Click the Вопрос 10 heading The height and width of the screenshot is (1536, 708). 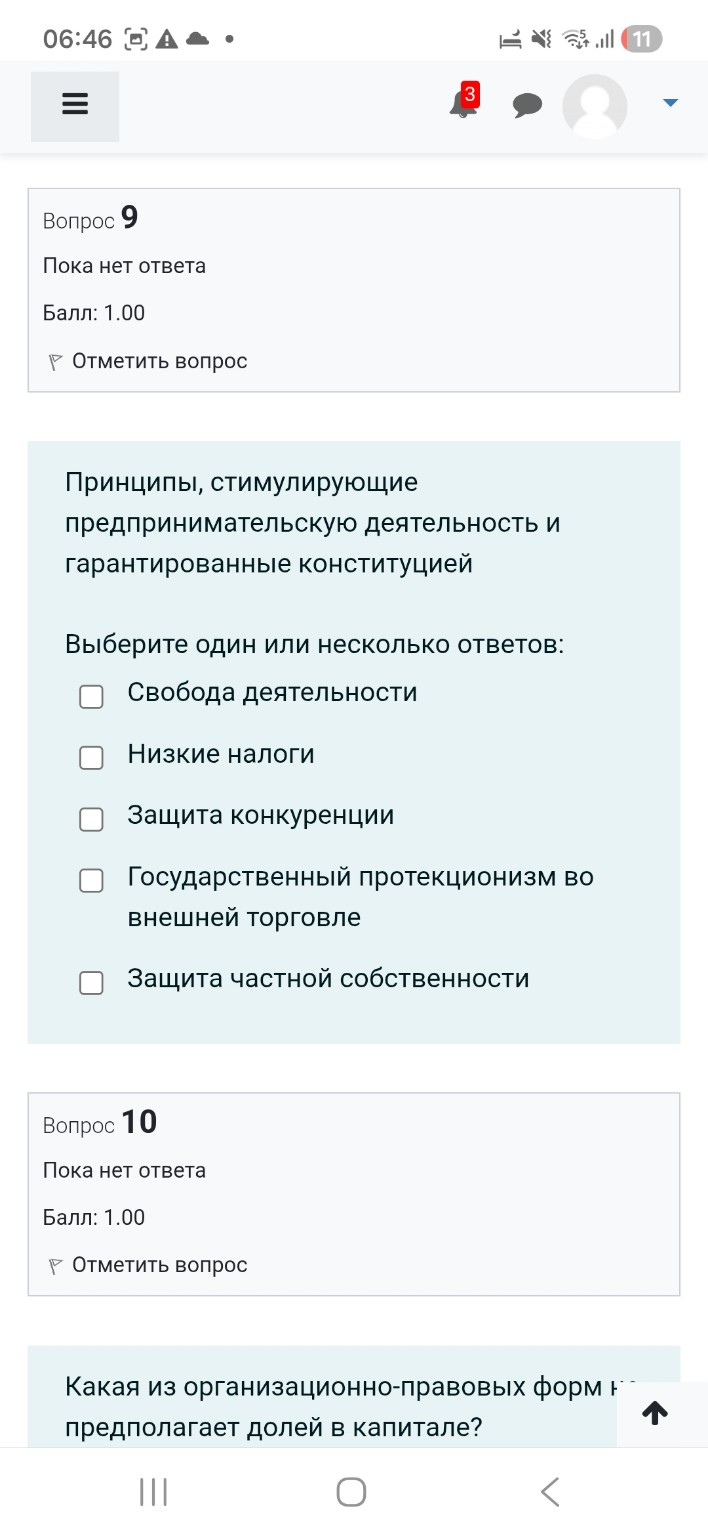pos(100,1122)
